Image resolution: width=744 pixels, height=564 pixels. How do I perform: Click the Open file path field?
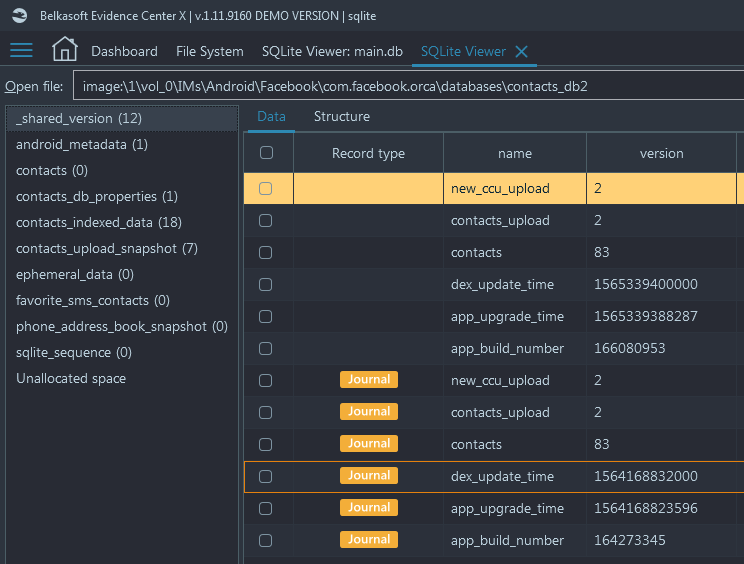pyautogui.click(x=408, y=86)
